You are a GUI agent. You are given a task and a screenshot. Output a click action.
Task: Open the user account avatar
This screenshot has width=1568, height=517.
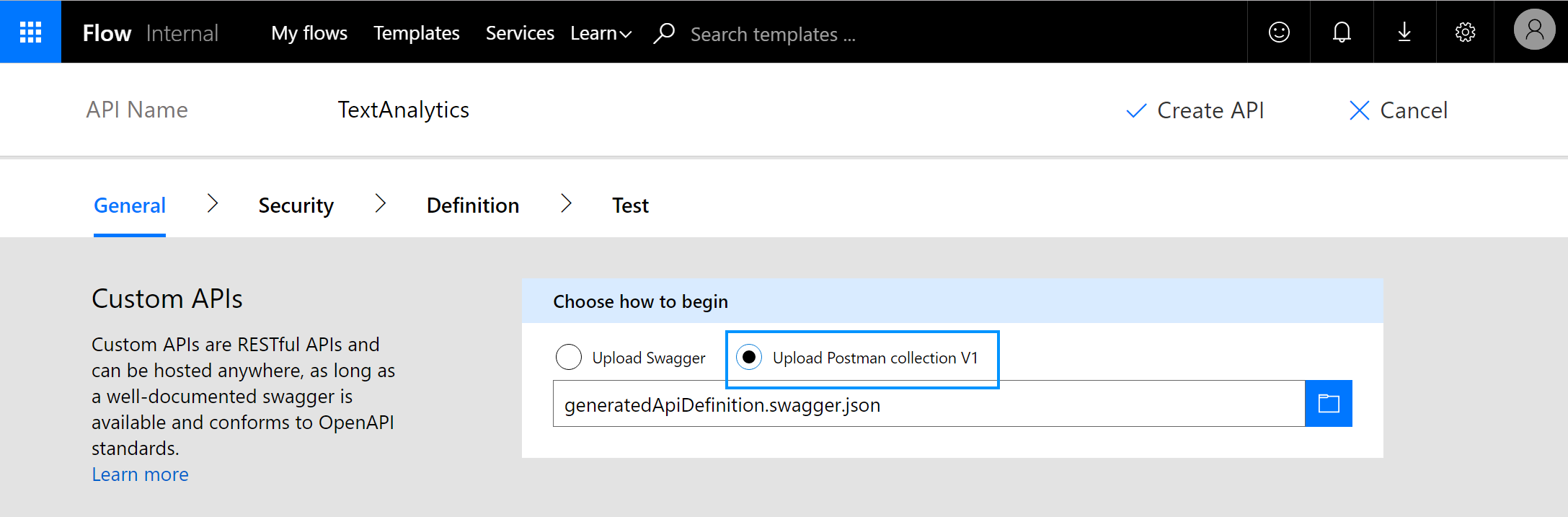tap(1534, 30)
